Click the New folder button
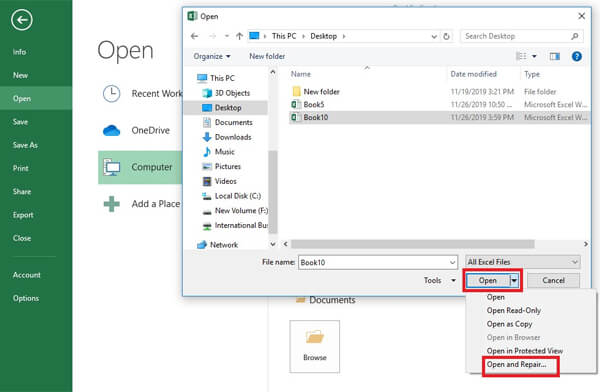 (267, 56)
